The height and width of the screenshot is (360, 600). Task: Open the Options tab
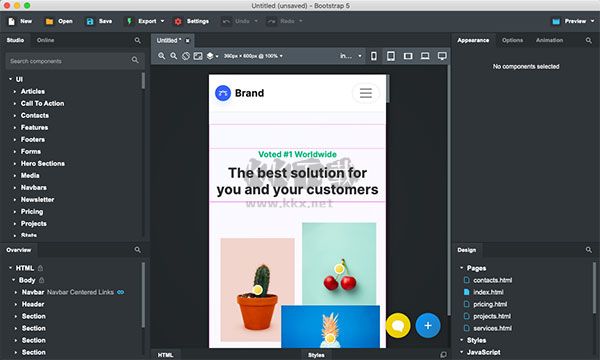pos(512,40)
